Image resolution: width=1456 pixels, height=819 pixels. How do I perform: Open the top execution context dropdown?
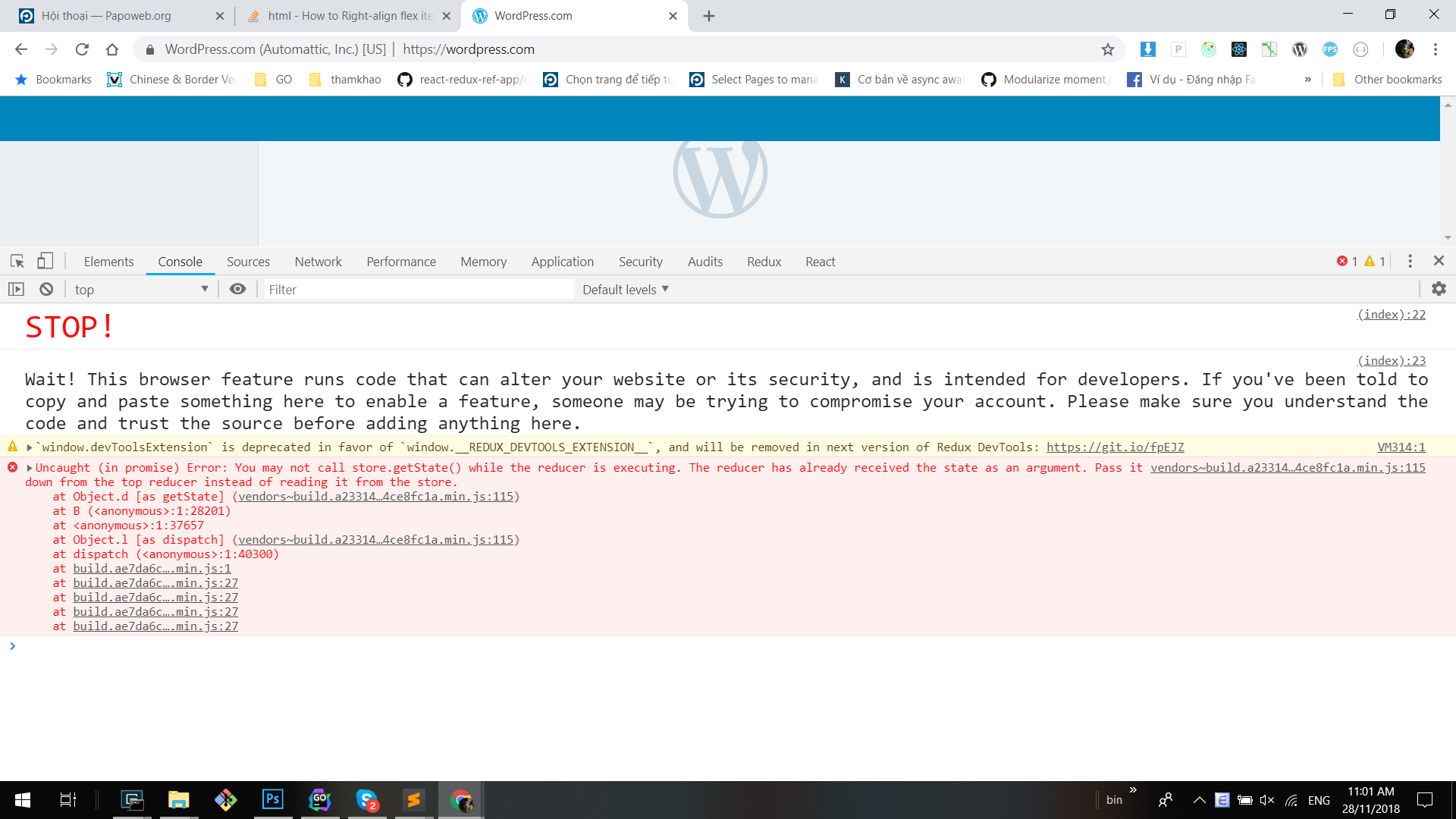(x=140, y=289)
